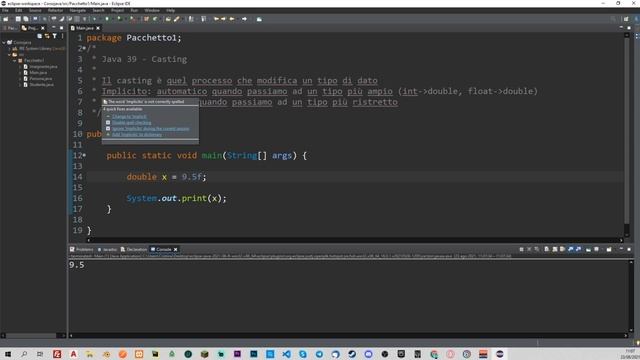Viewport: 640px width, 360px height.
Task: Click the Console Remove All Terminated icon
Action: pos(536,249)
